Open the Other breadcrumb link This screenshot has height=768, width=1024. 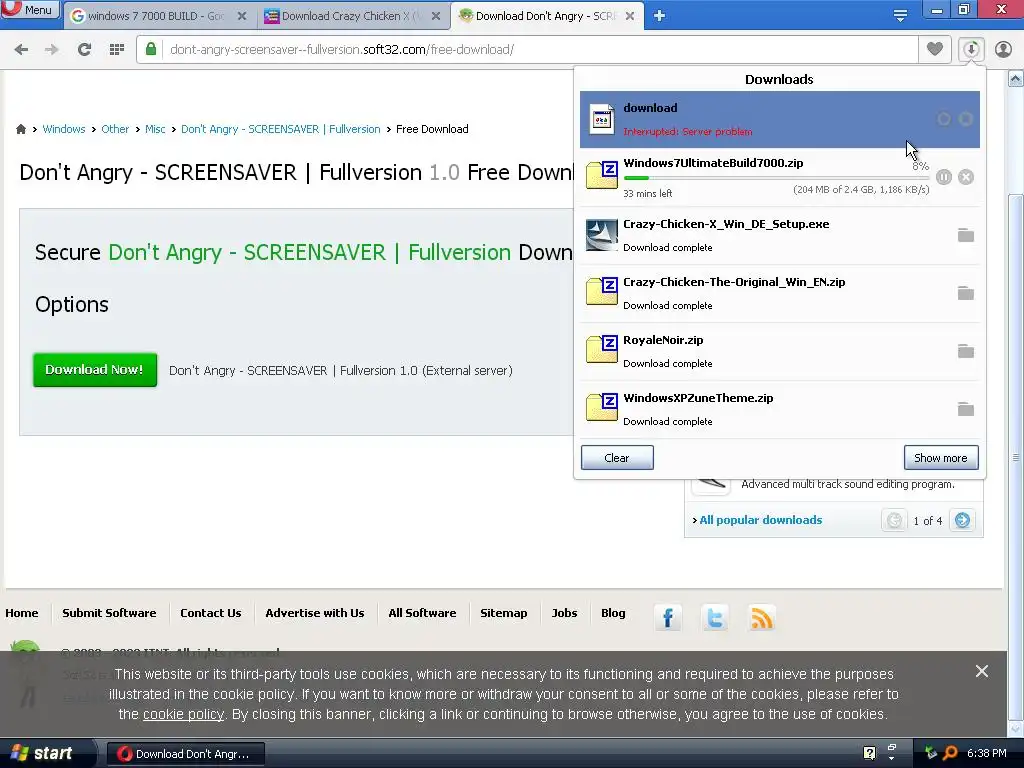pos(115,129)
